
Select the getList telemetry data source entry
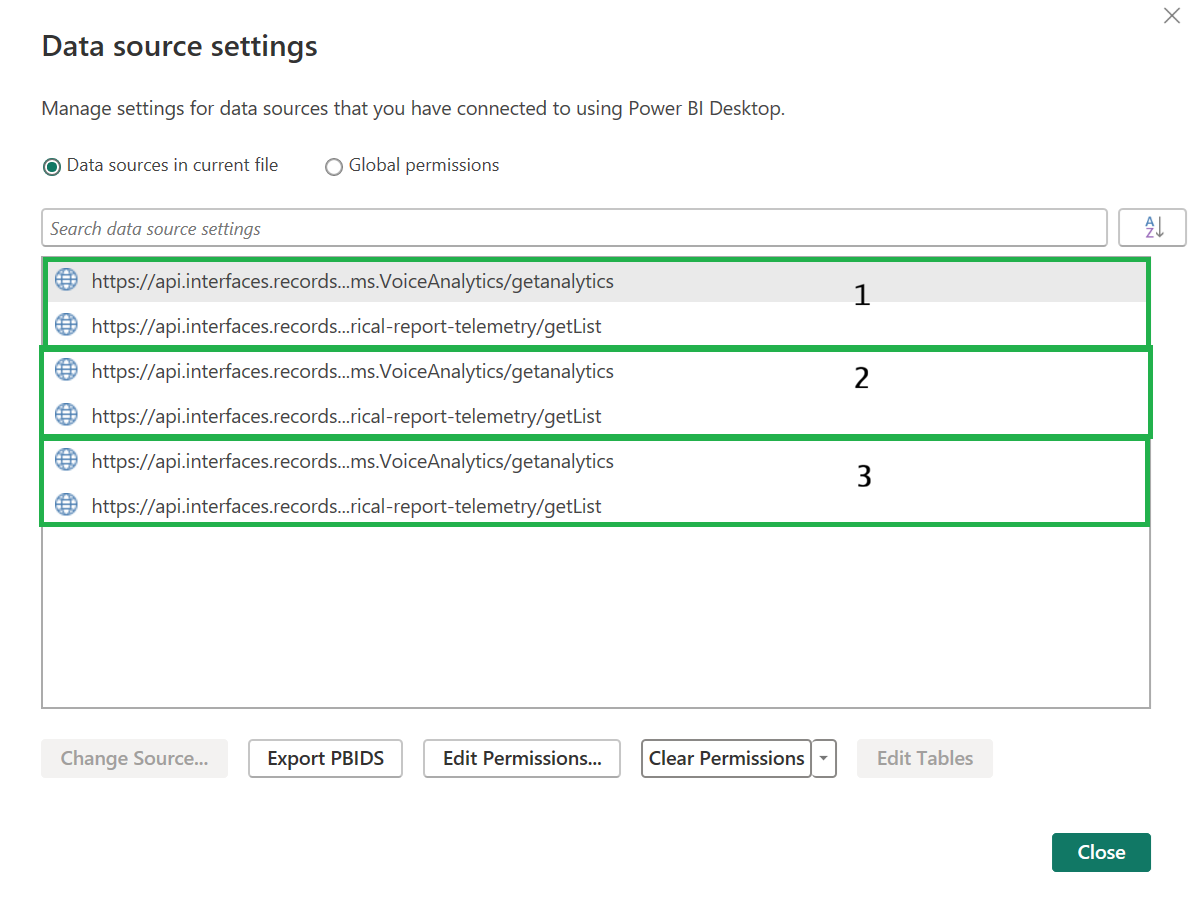tap(346, 324)
